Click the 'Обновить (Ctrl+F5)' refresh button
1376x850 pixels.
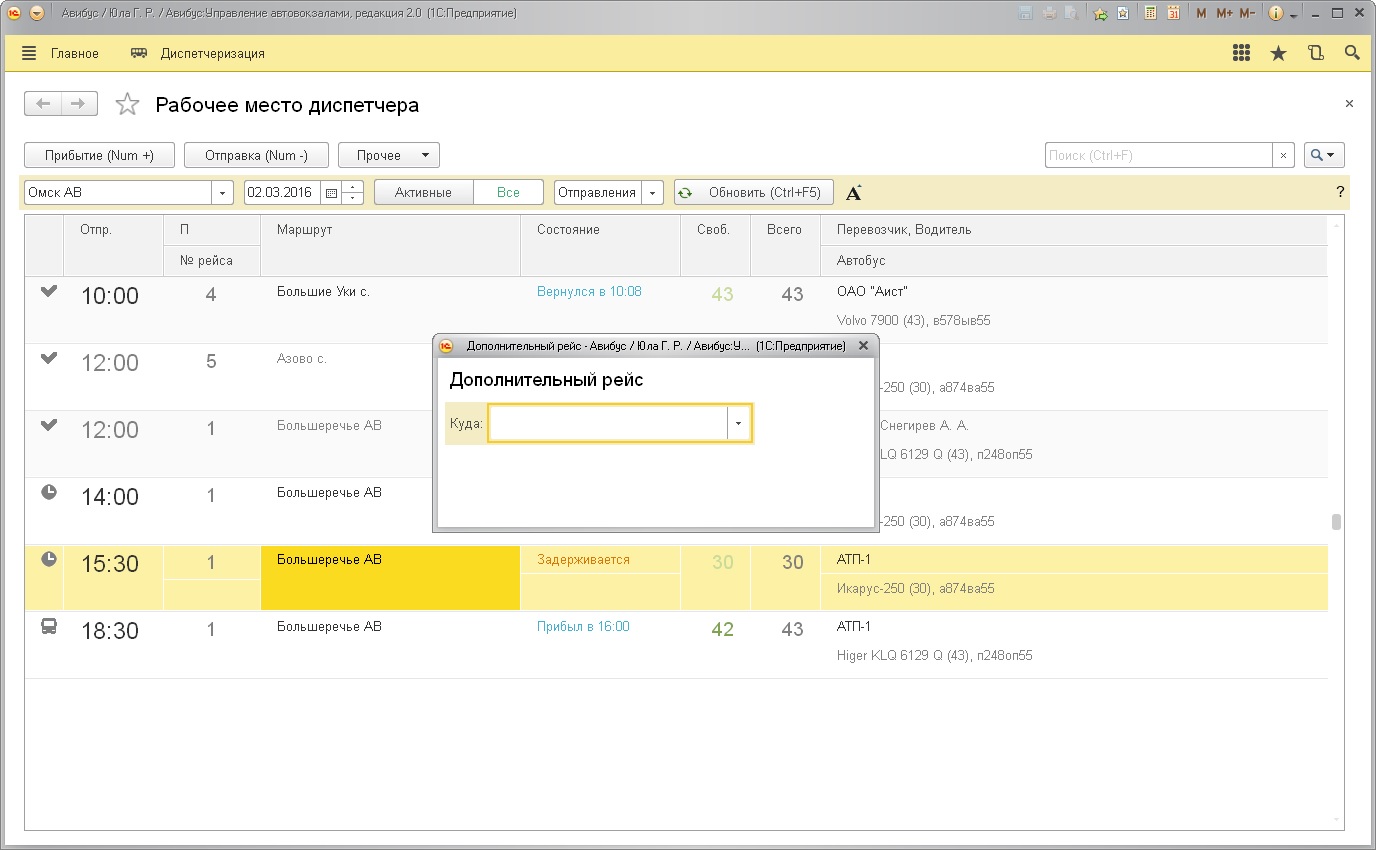pos(748,193)
